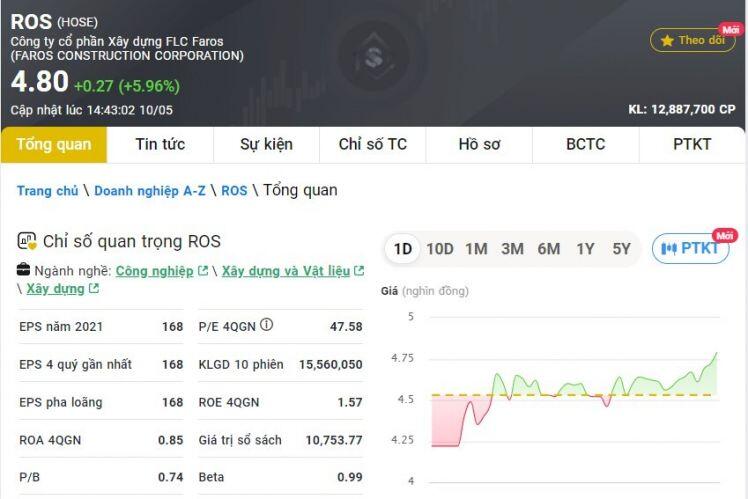Click the chart icon beside Chỉ số quan trọng
Screen dimensions: 748x499
point(27,241)
